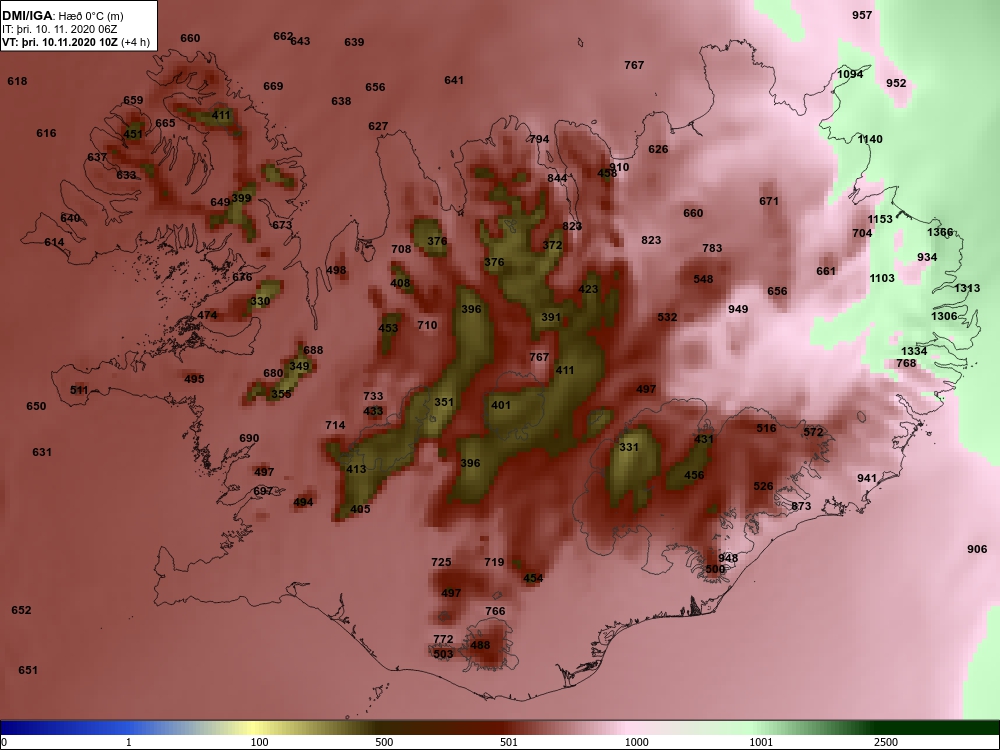Click the 548 height value

[703, 279]
